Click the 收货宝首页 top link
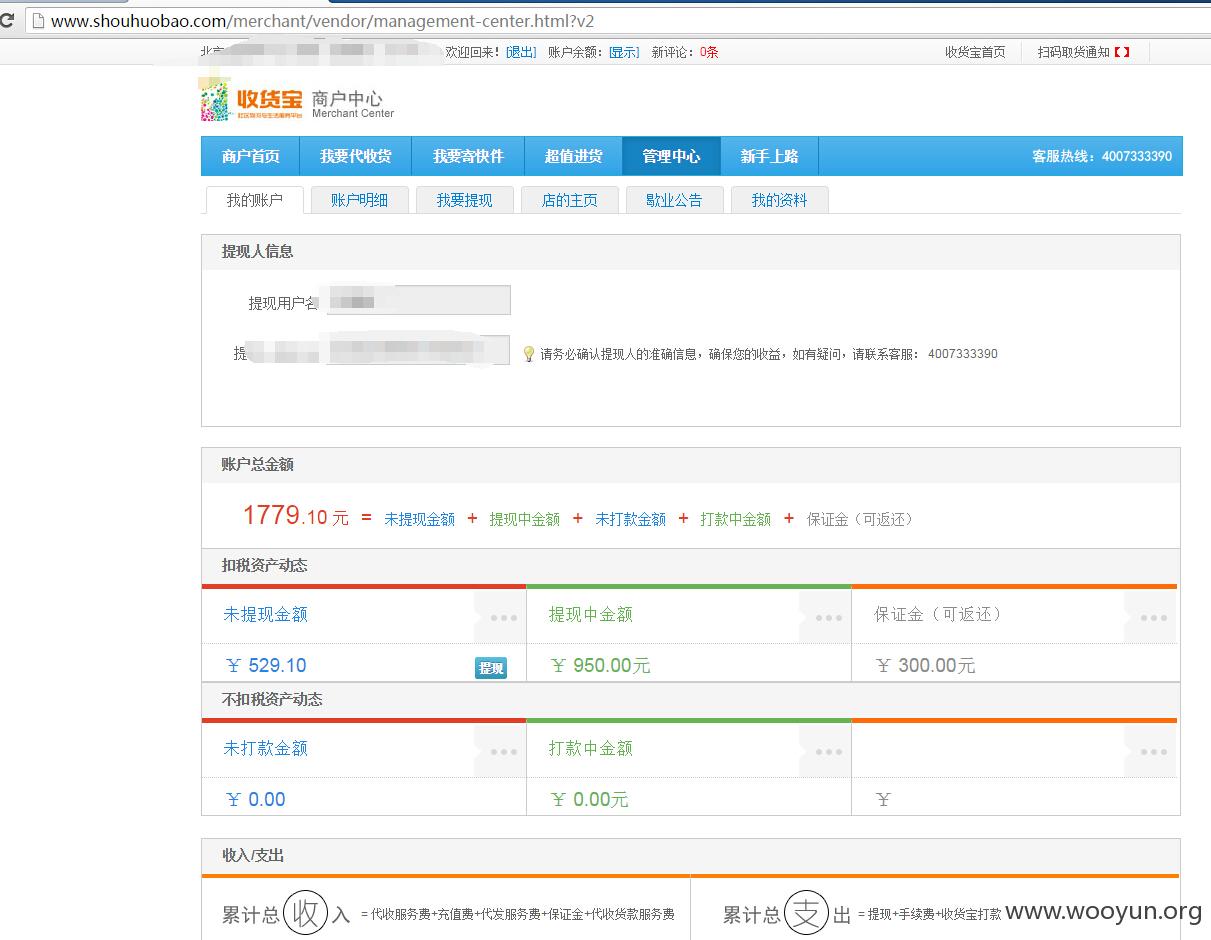Screen dimensions: 1211x940 click(975, 52)
